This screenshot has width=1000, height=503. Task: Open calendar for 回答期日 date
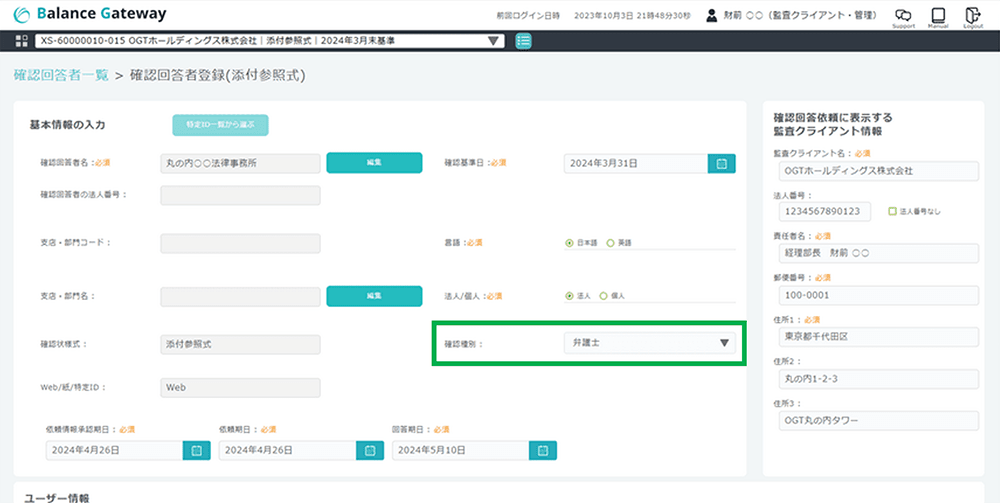coord(542,451)
